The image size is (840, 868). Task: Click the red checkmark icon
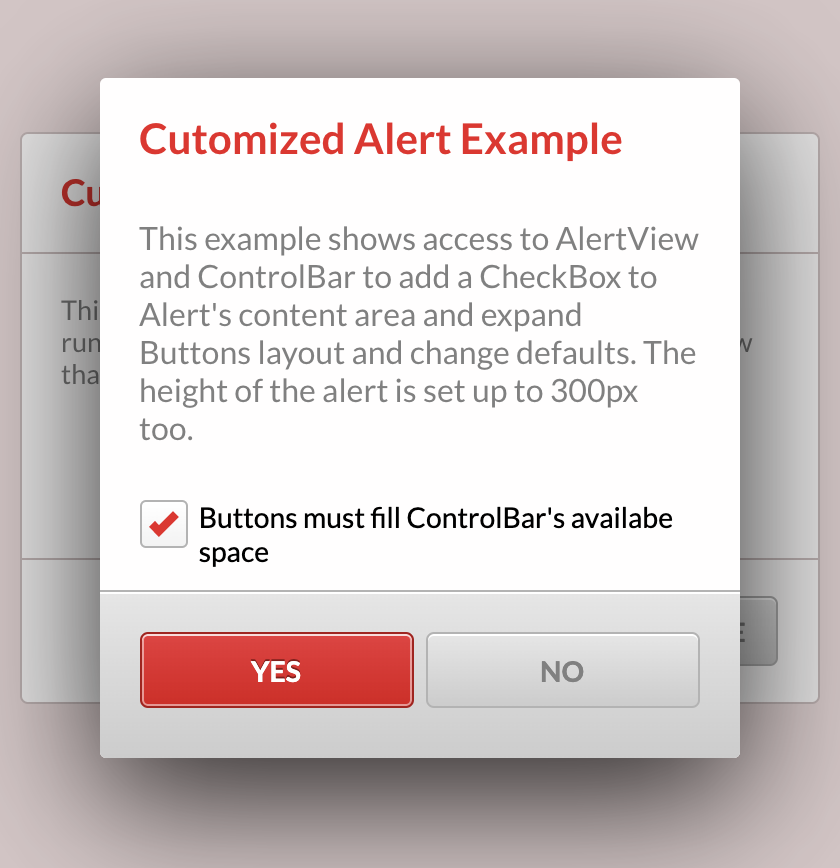click(163, 523)
